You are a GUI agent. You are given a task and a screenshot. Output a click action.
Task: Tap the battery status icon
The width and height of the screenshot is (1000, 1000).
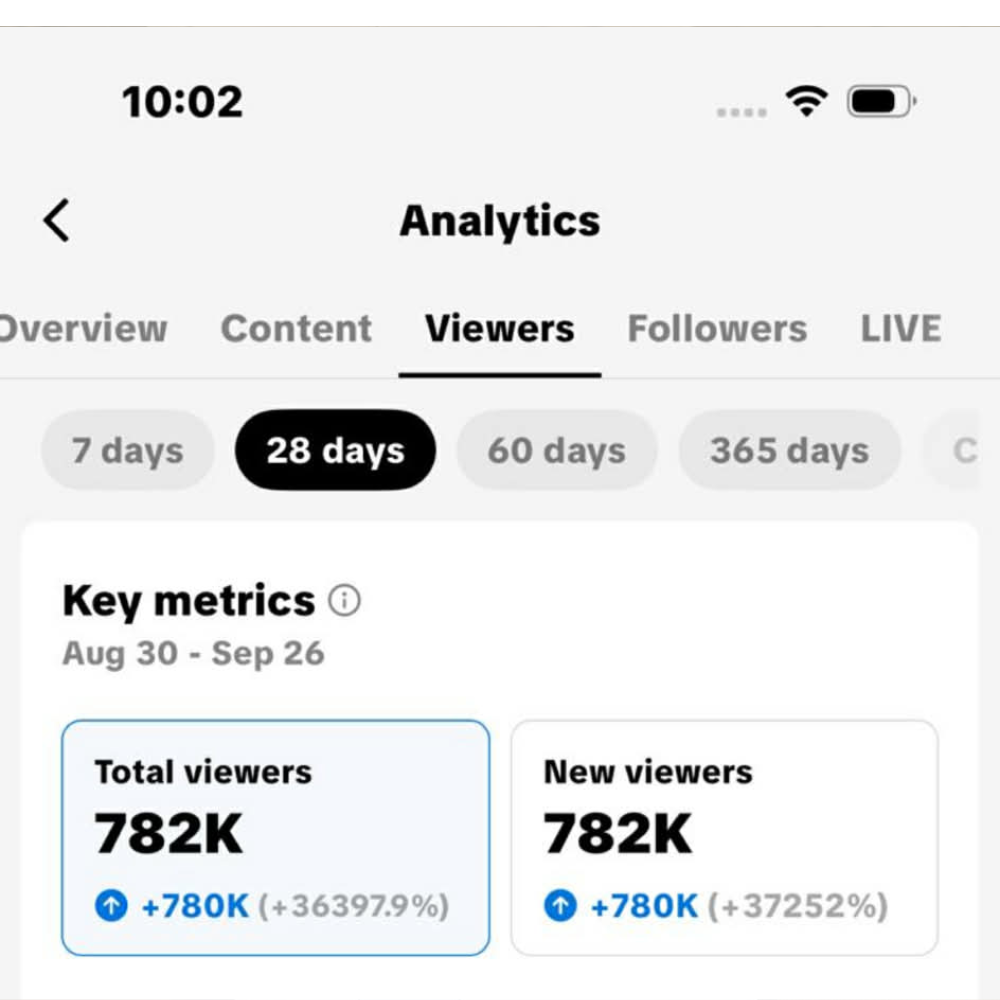click(x=881, y=101)
